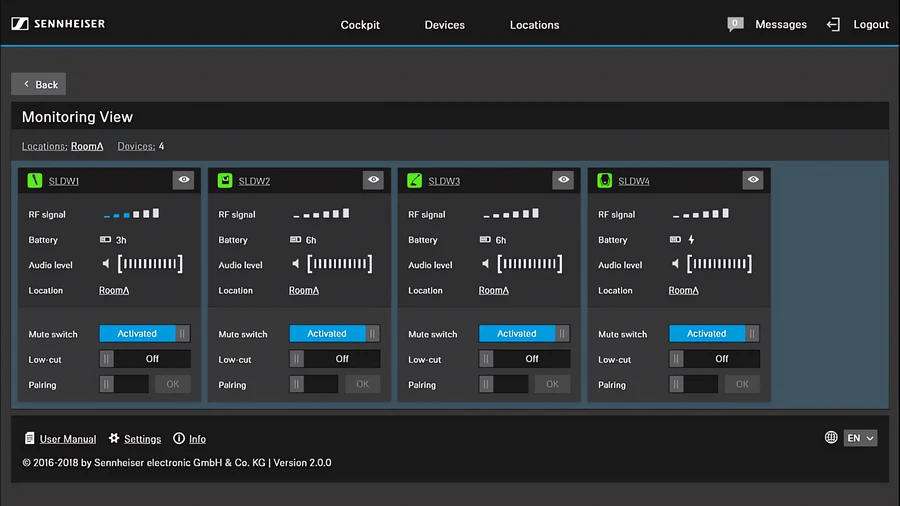Viewport: 900px width, 506px height.
Task: Click the Logout menu item
Action: [x=871, y=24]
